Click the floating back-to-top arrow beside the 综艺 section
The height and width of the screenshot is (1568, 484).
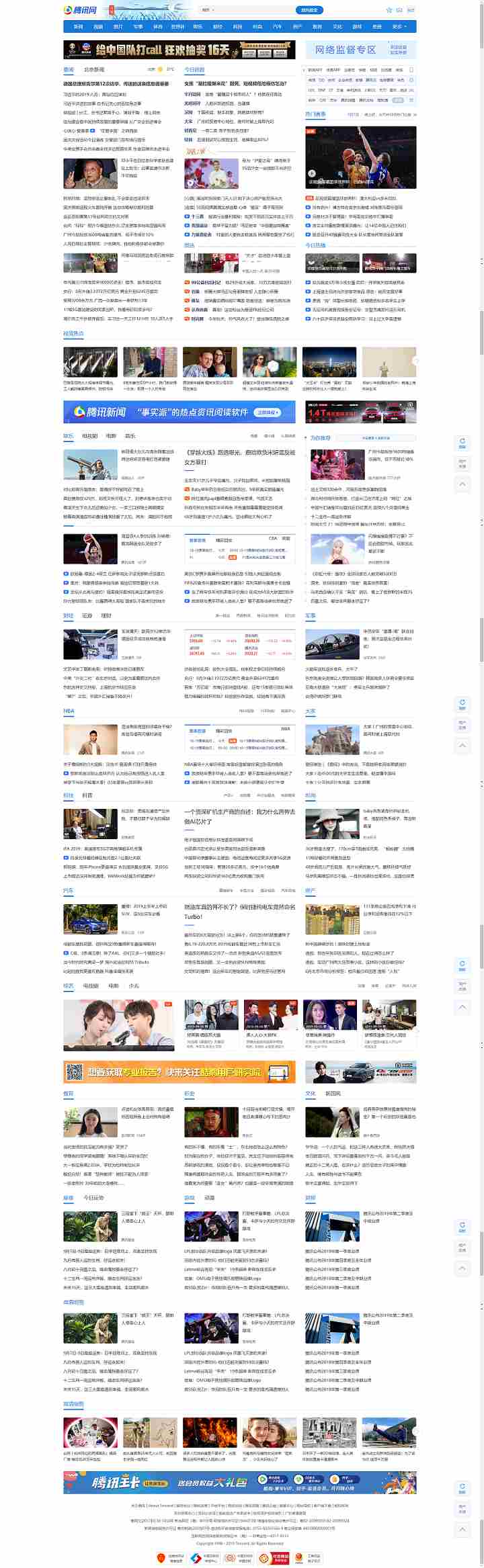tap(462, 1006)
